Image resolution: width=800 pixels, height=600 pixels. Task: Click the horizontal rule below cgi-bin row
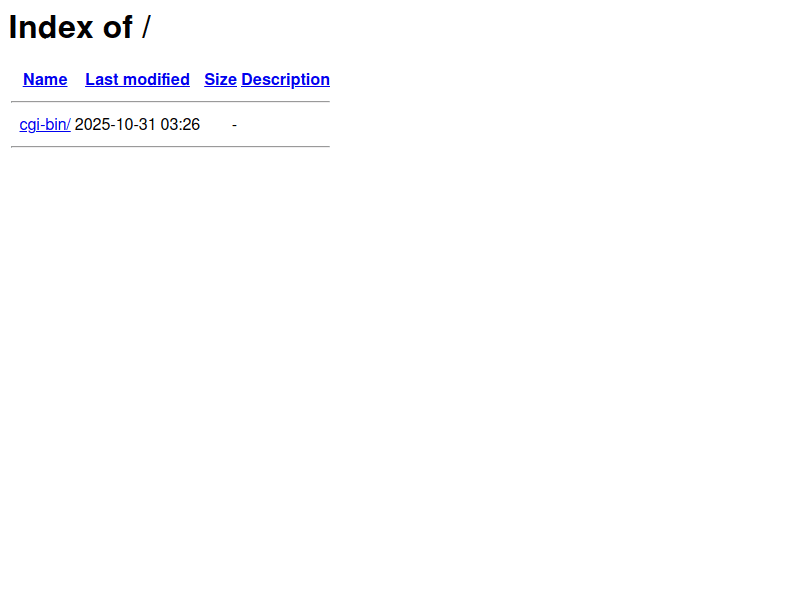[170, 146]
